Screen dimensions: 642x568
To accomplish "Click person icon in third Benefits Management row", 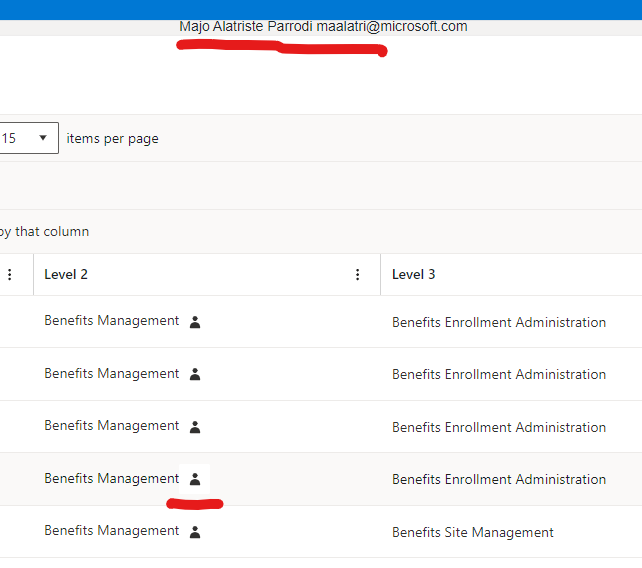I will click(195, 427).
